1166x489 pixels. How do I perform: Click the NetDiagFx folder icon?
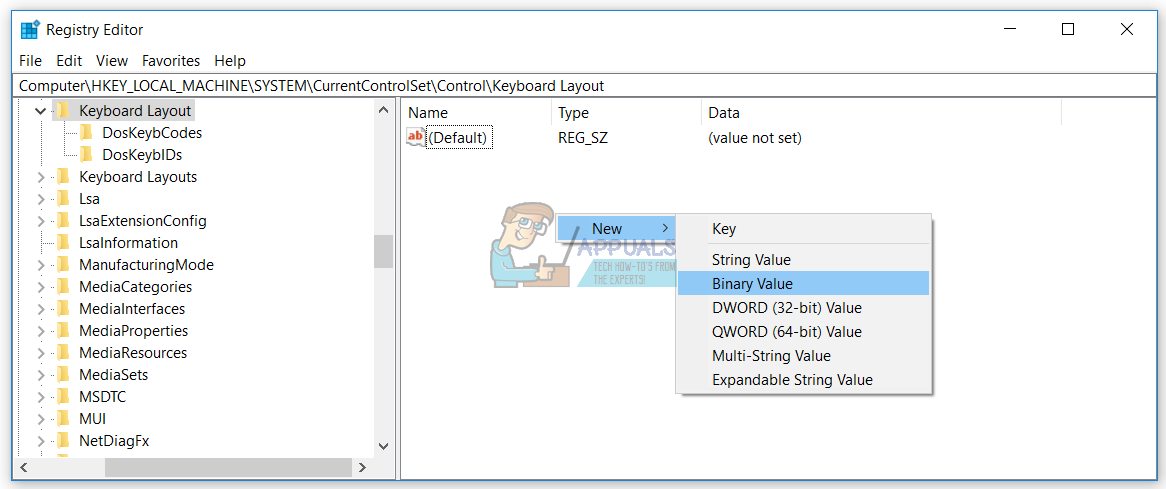[64, 441]
